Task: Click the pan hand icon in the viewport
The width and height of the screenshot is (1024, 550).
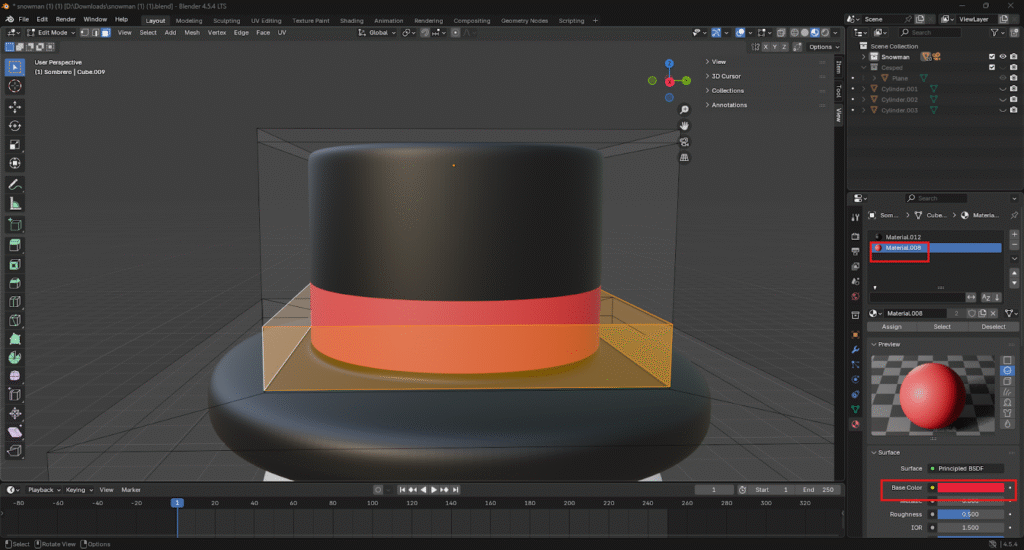Action: click(x=684, y=126)
